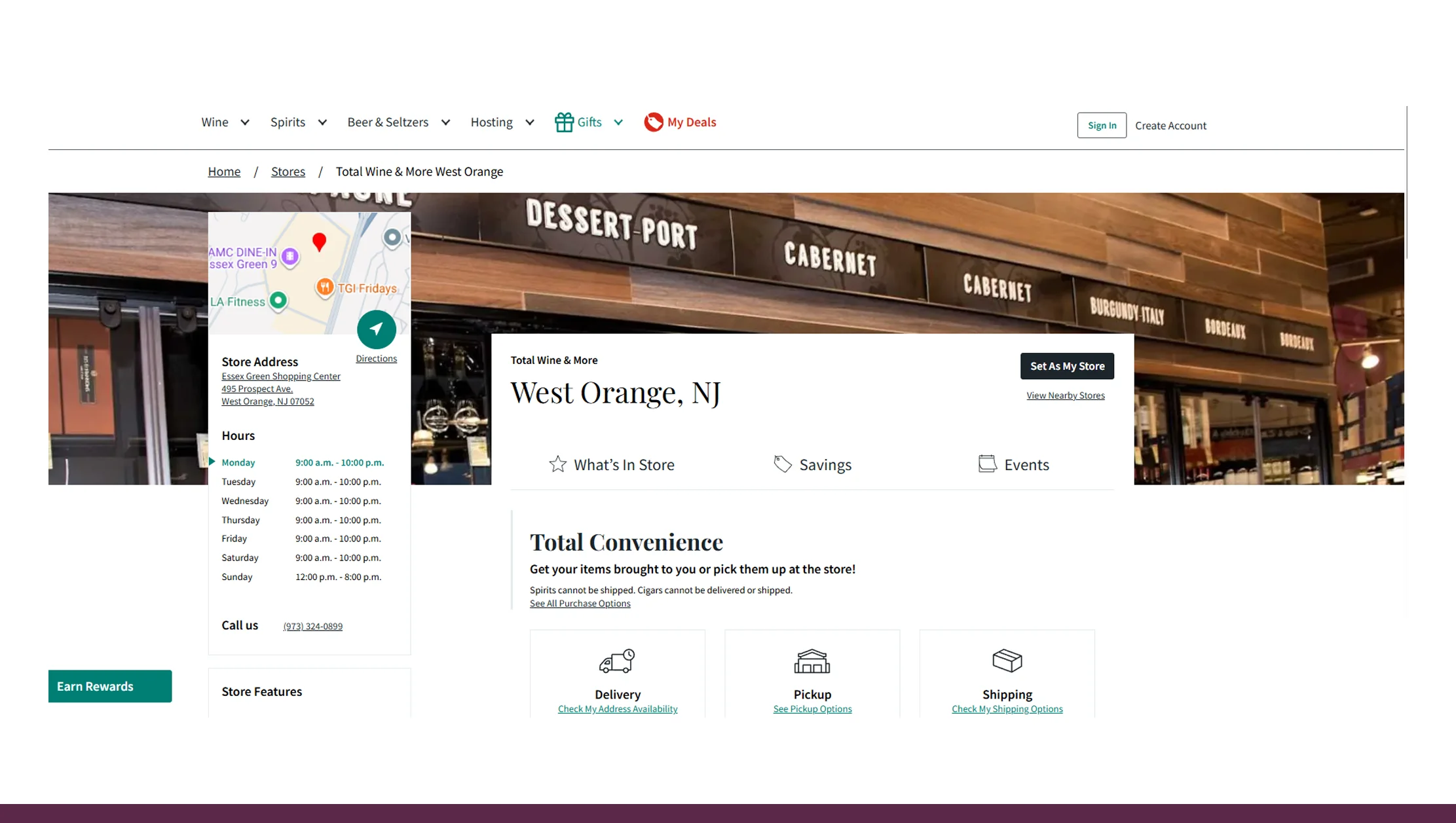This screenshot has height=823, width=1456.
Task: Open Gifts via the gift box icon
Action: 564,122
